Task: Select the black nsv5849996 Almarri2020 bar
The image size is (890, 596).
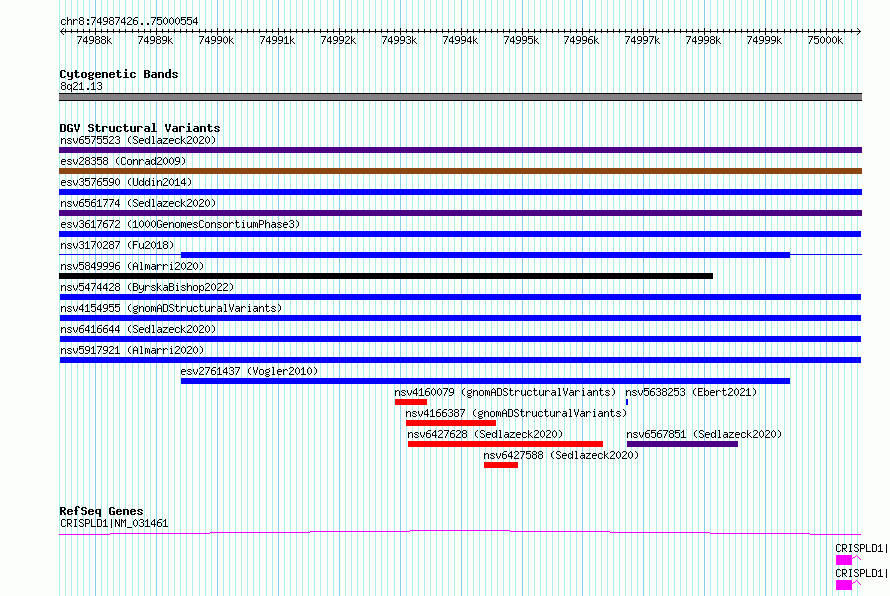Action: click(x=386, y=276)
